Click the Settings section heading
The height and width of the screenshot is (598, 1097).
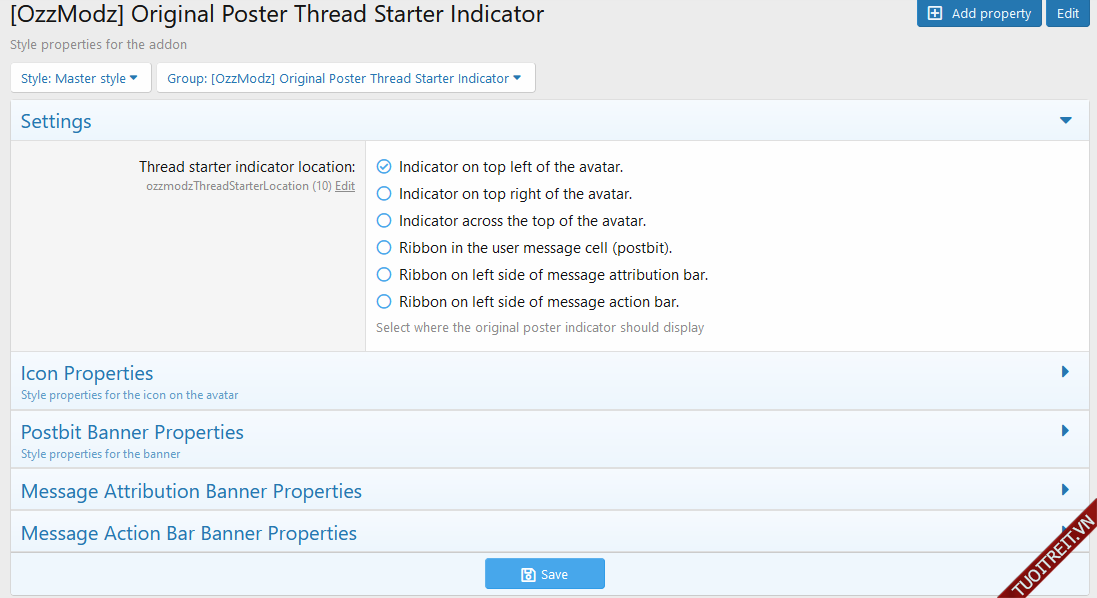click(x=56, y=121)
